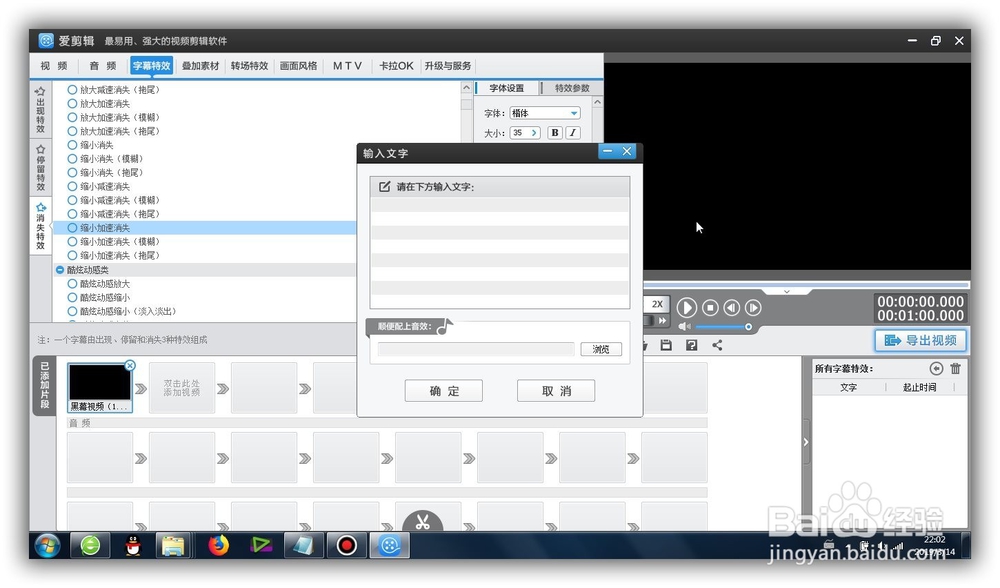Select 缩小消失 effect radio
Viewport: 1000px width, 588px height.
72,145
